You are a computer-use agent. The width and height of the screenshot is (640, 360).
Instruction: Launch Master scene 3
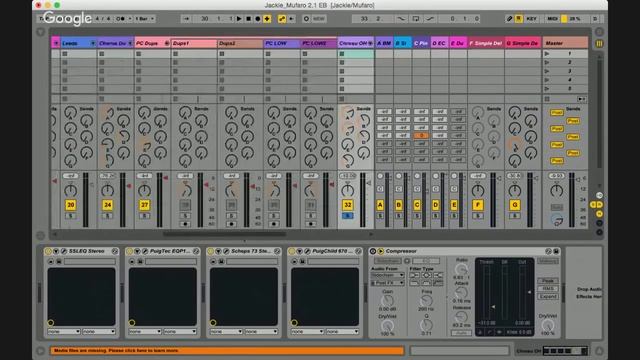(547, 71)
